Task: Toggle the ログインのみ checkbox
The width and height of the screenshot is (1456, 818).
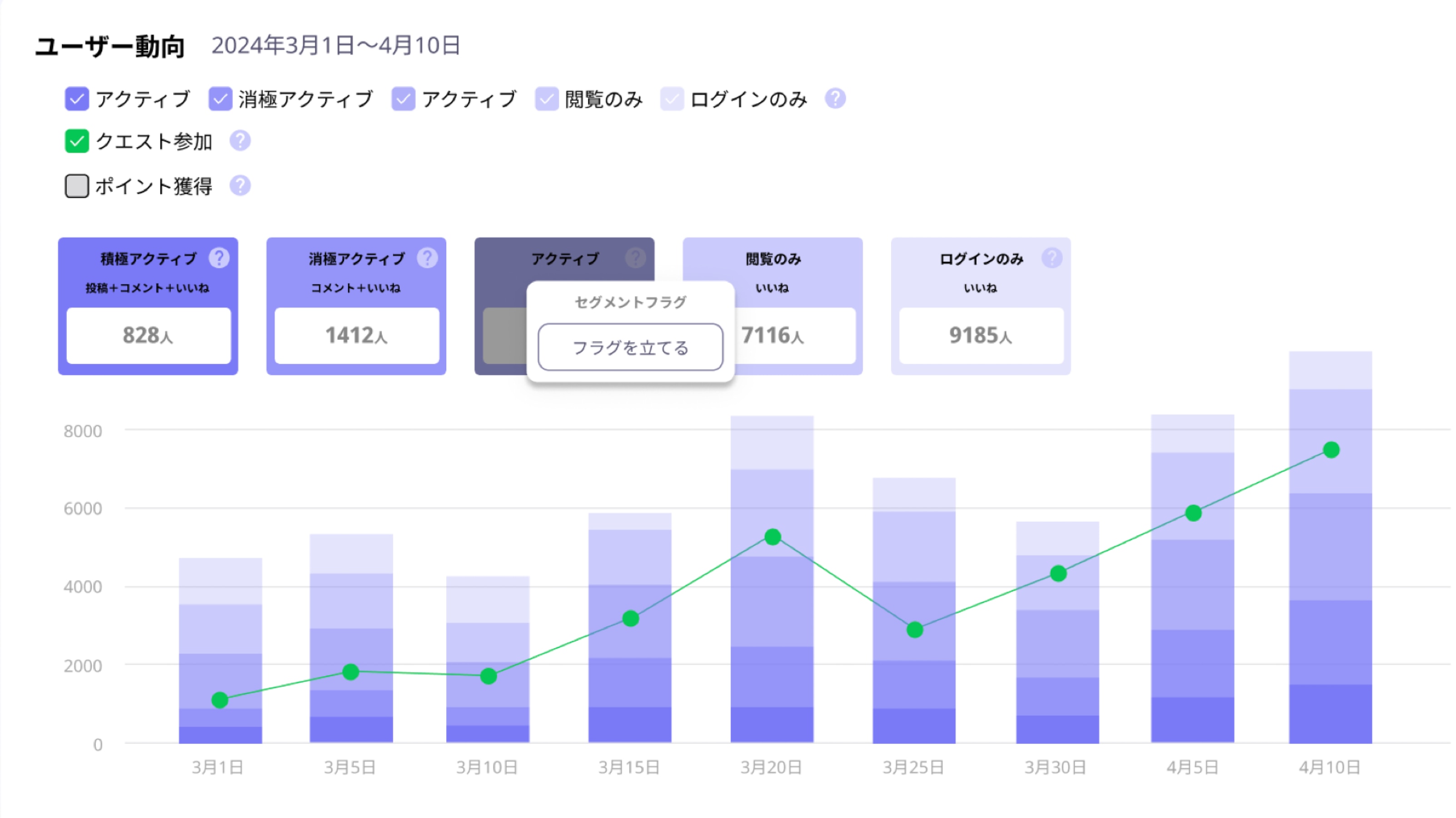Action: (672, 99)
